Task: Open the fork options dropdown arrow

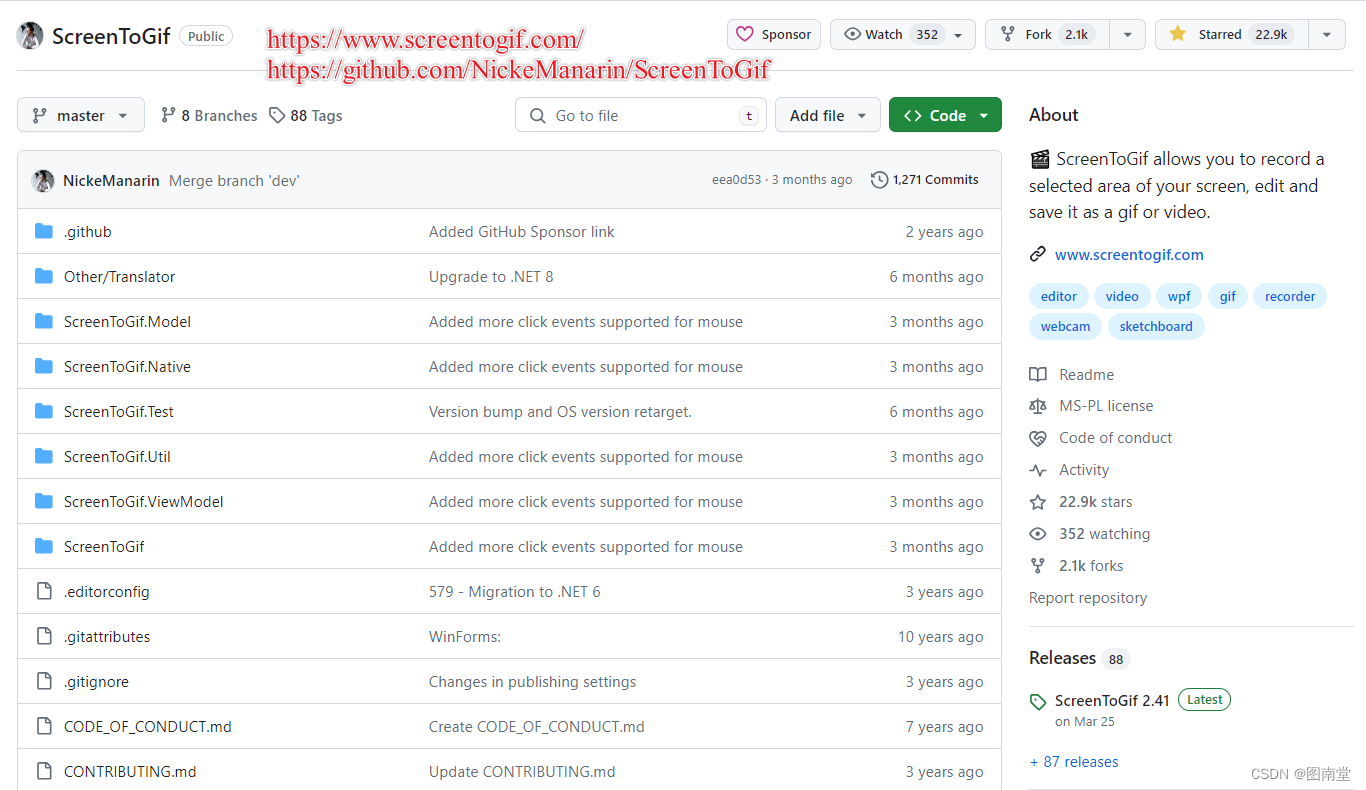Action: 1127,34
